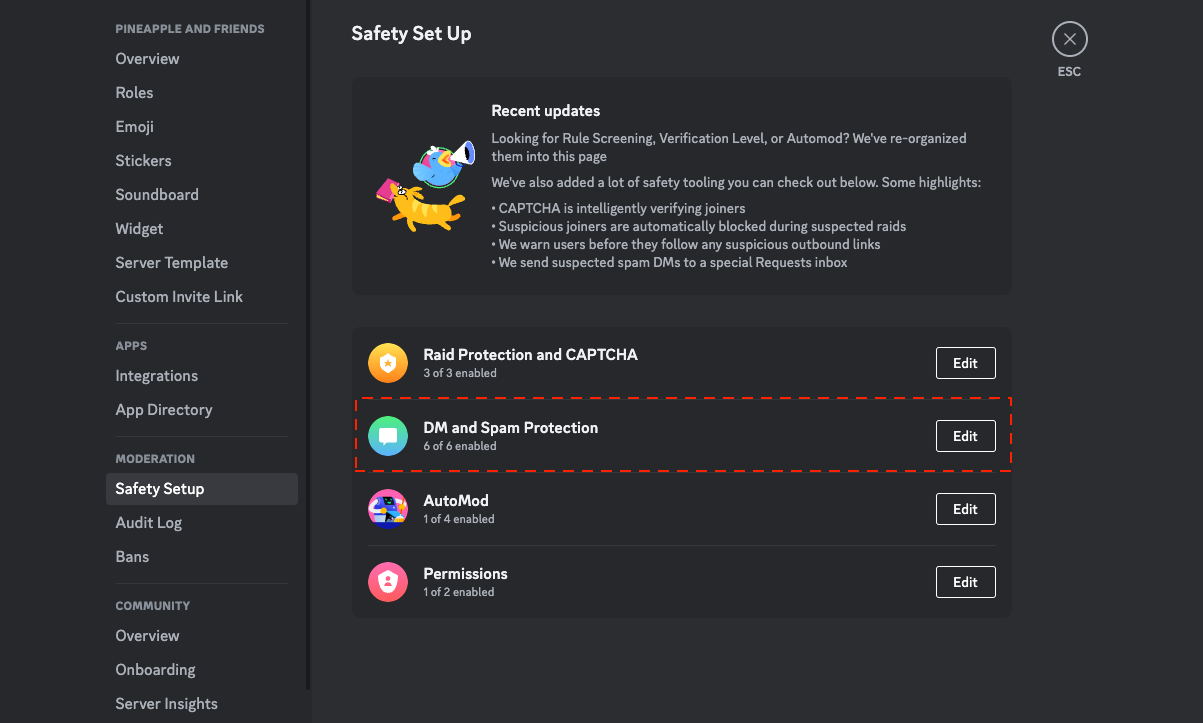Edit DM and Spam Protection settings
The width and height of the screenshot is (1203, 723).
tap(965, 436)
